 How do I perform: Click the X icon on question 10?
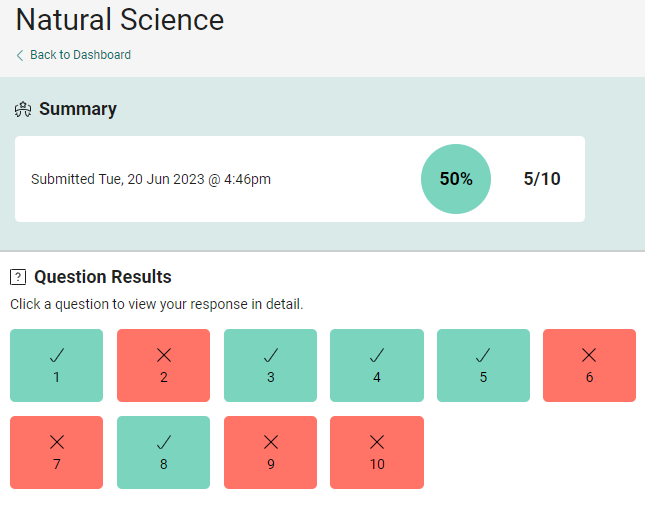pos(376,442)
